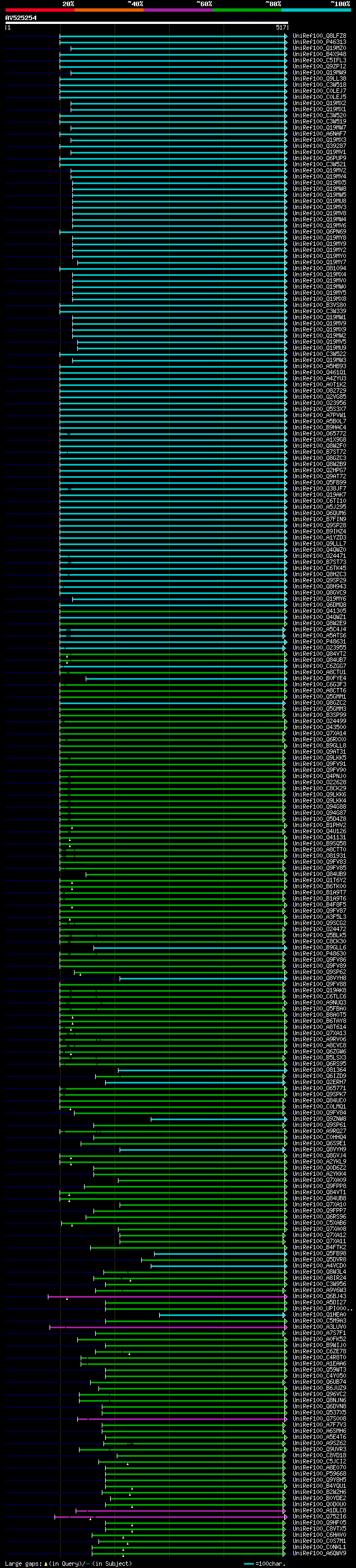Select hit UniRef100_B4X948
The image size is (356, 1568).
tap(319, 54)
